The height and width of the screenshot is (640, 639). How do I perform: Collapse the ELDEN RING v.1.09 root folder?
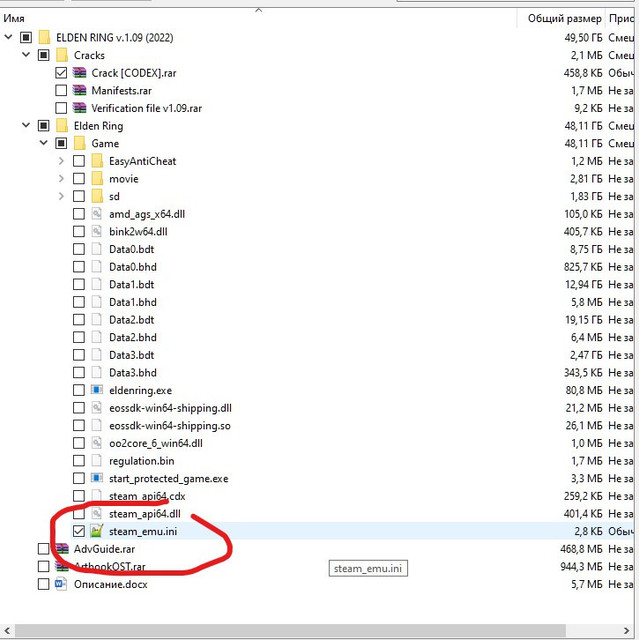point(9,38)
